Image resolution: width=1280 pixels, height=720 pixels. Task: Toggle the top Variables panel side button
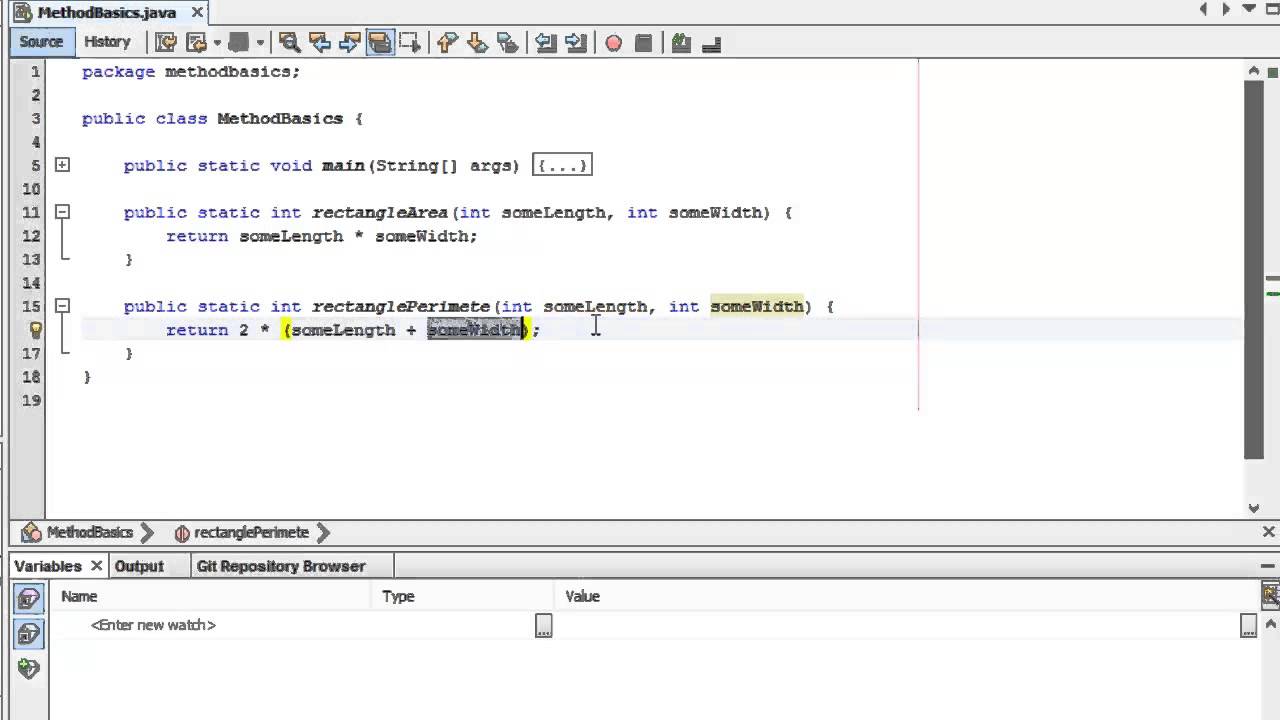[x=29, y=599]
